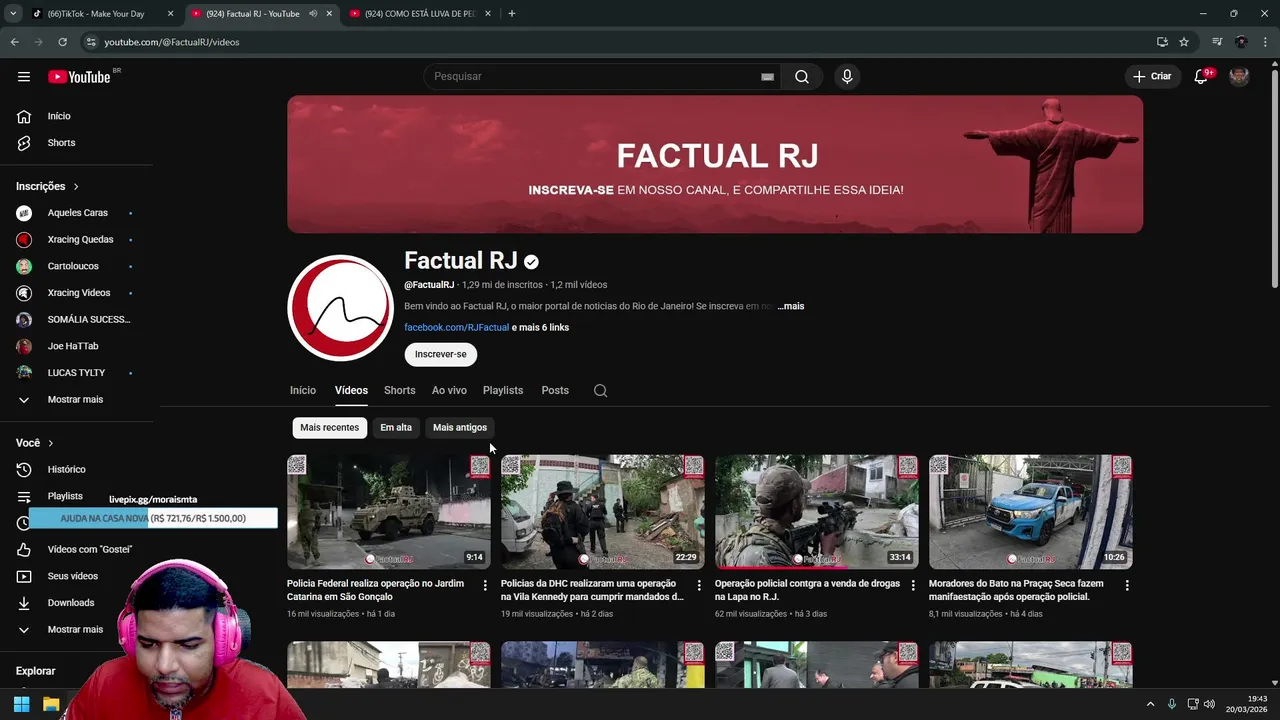The image size is (1280, 720).
Task: Open the YouTube hamburger guide menu
Action: tap(24, 77)
